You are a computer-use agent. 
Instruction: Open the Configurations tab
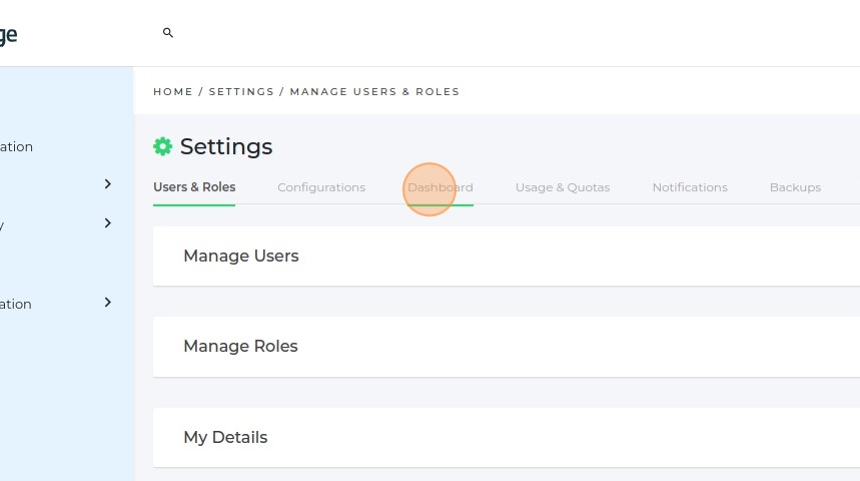pos(321,187)
